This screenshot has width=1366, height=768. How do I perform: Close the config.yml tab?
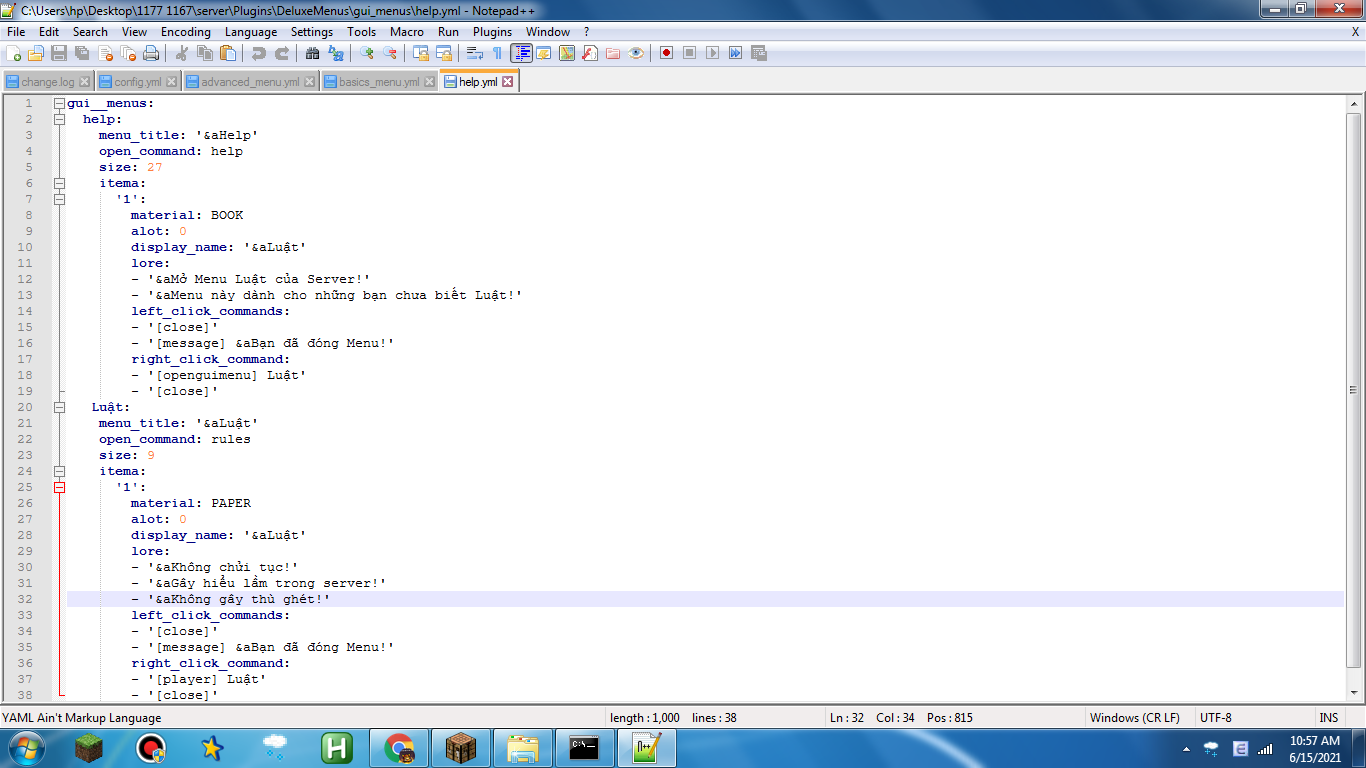point(172,82)
